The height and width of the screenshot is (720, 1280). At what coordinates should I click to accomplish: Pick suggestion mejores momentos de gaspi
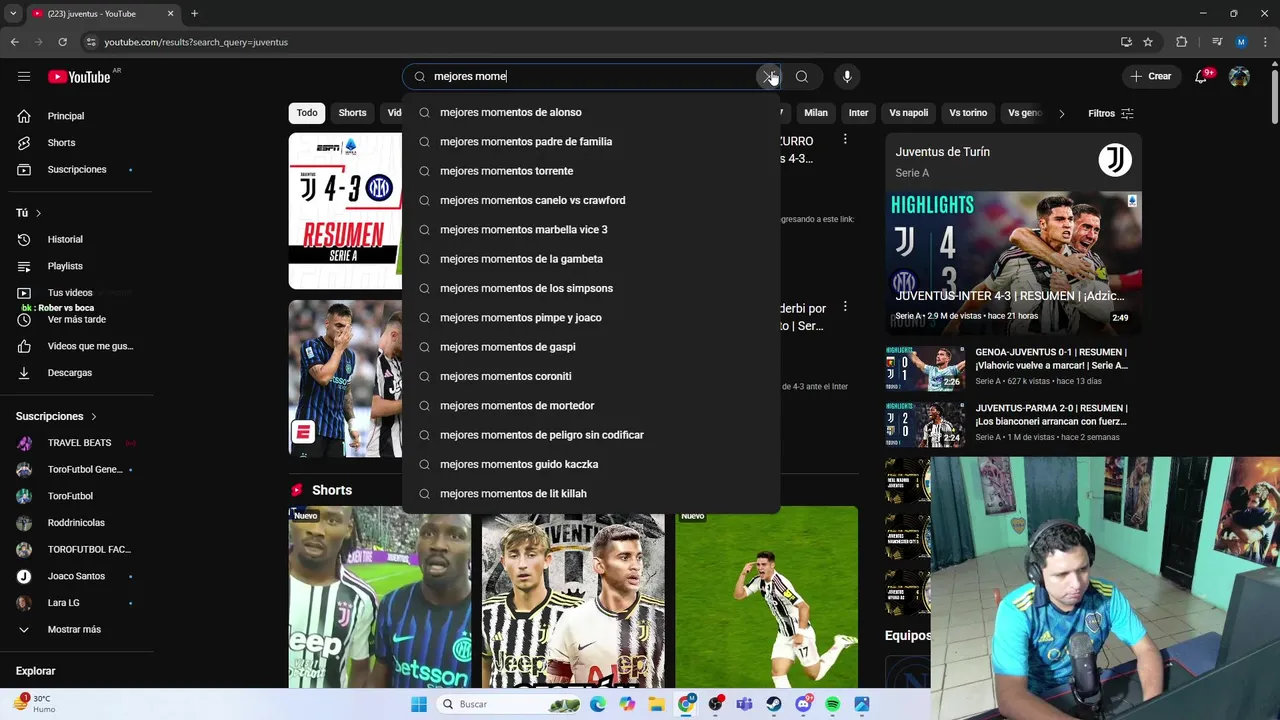(x=591, y=347)
